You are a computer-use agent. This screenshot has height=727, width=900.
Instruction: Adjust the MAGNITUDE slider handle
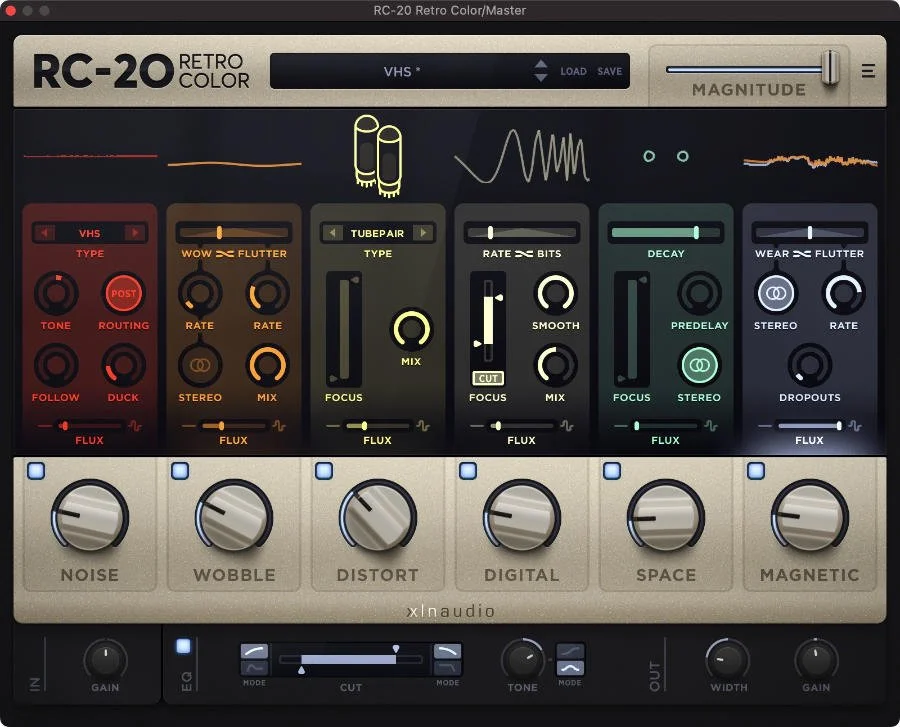click(x=830, y=68)
